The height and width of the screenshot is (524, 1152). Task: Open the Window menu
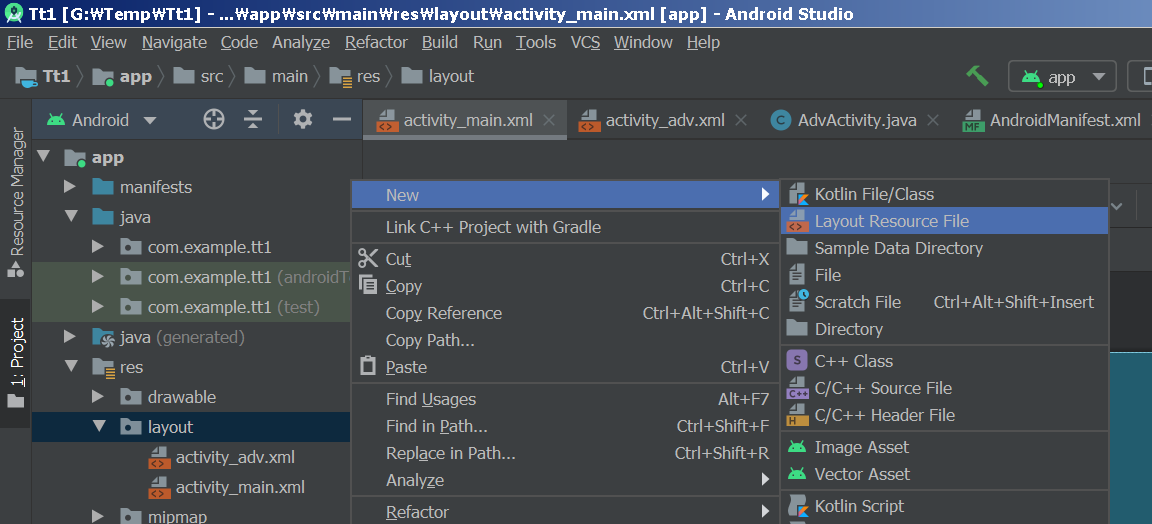[643, 43]
